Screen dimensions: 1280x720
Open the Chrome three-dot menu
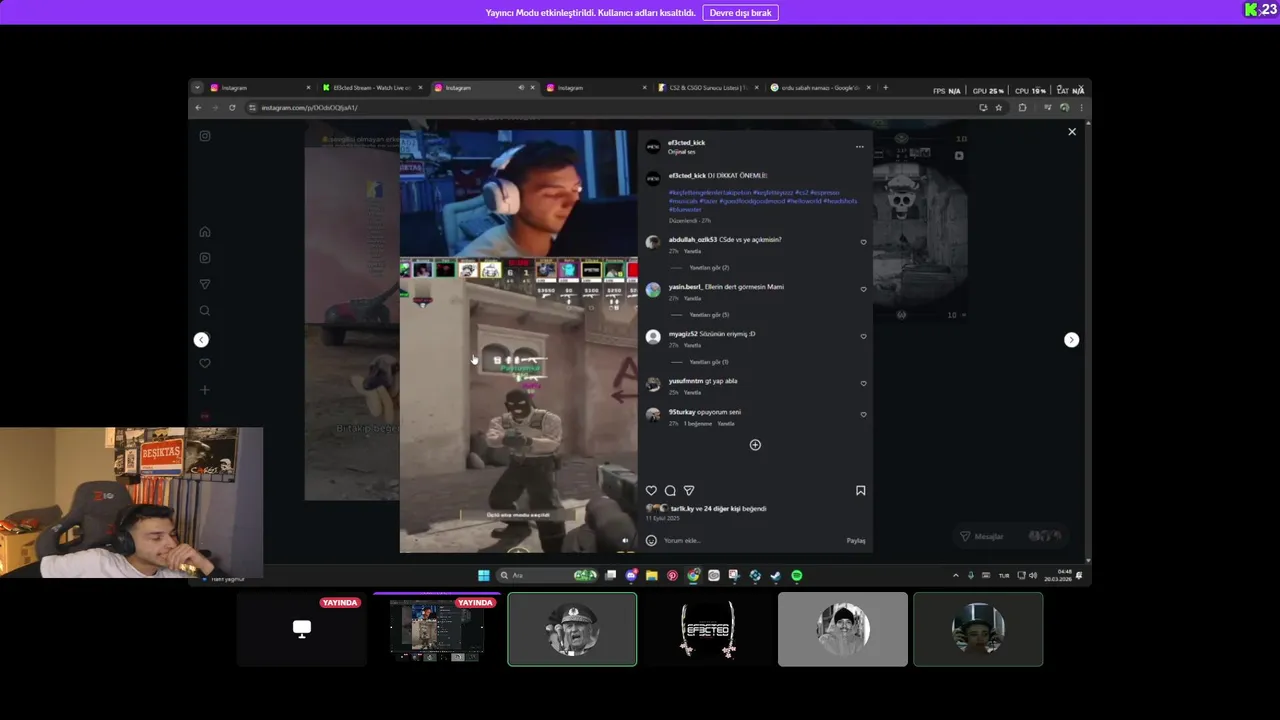pos(1081,108)
